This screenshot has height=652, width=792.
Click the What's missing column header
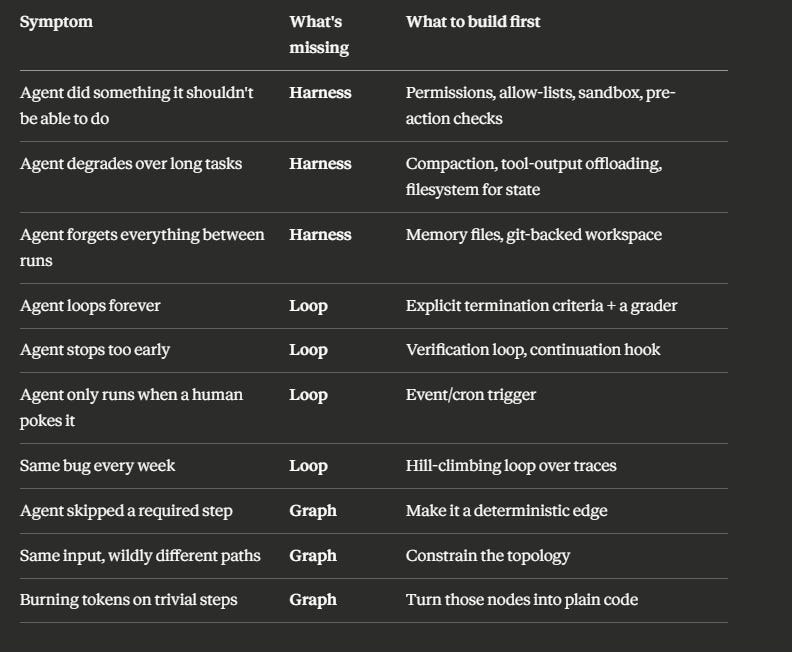pyautogui.click(x=319, y=35)
